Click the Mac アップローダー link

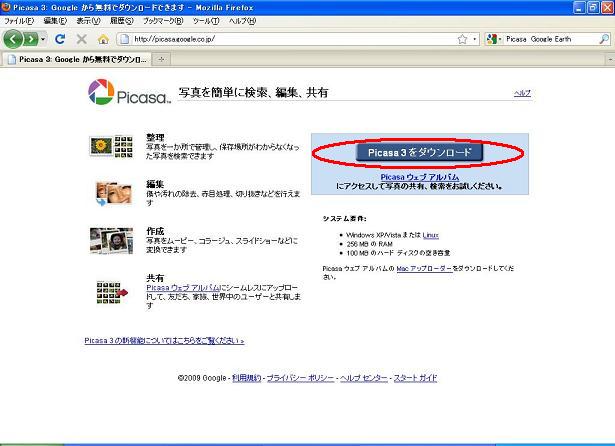[x=424, y=269]
